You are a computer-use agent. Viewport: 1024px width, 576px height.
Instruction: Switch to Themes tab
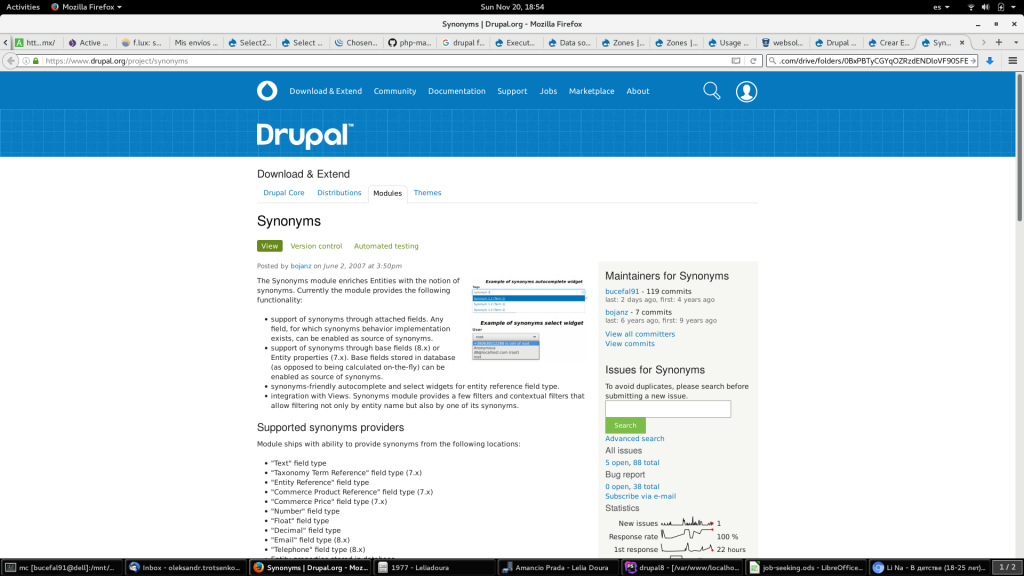[427, 193]
